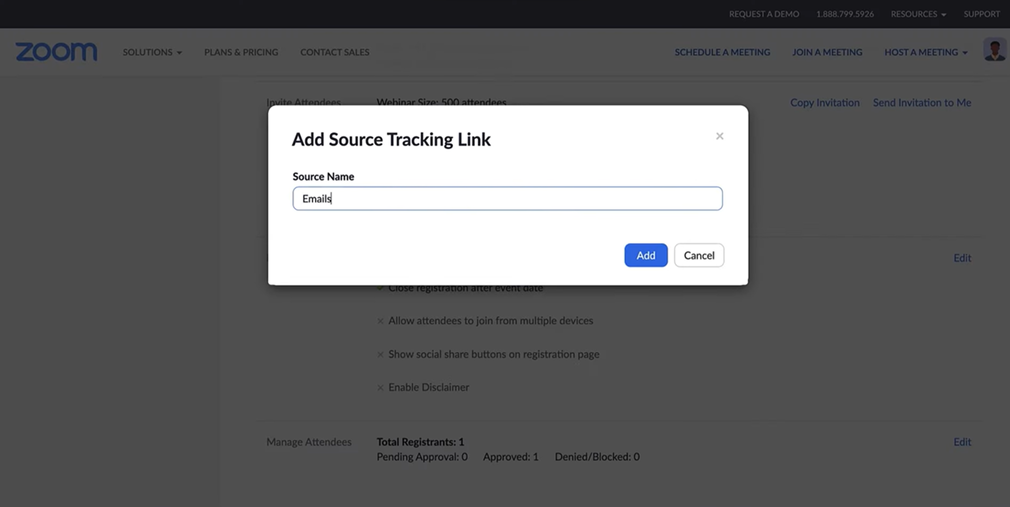This screenshot has width=1010, height=507.
Task: Select Send Invitation to Me
Action: point(921,102)
